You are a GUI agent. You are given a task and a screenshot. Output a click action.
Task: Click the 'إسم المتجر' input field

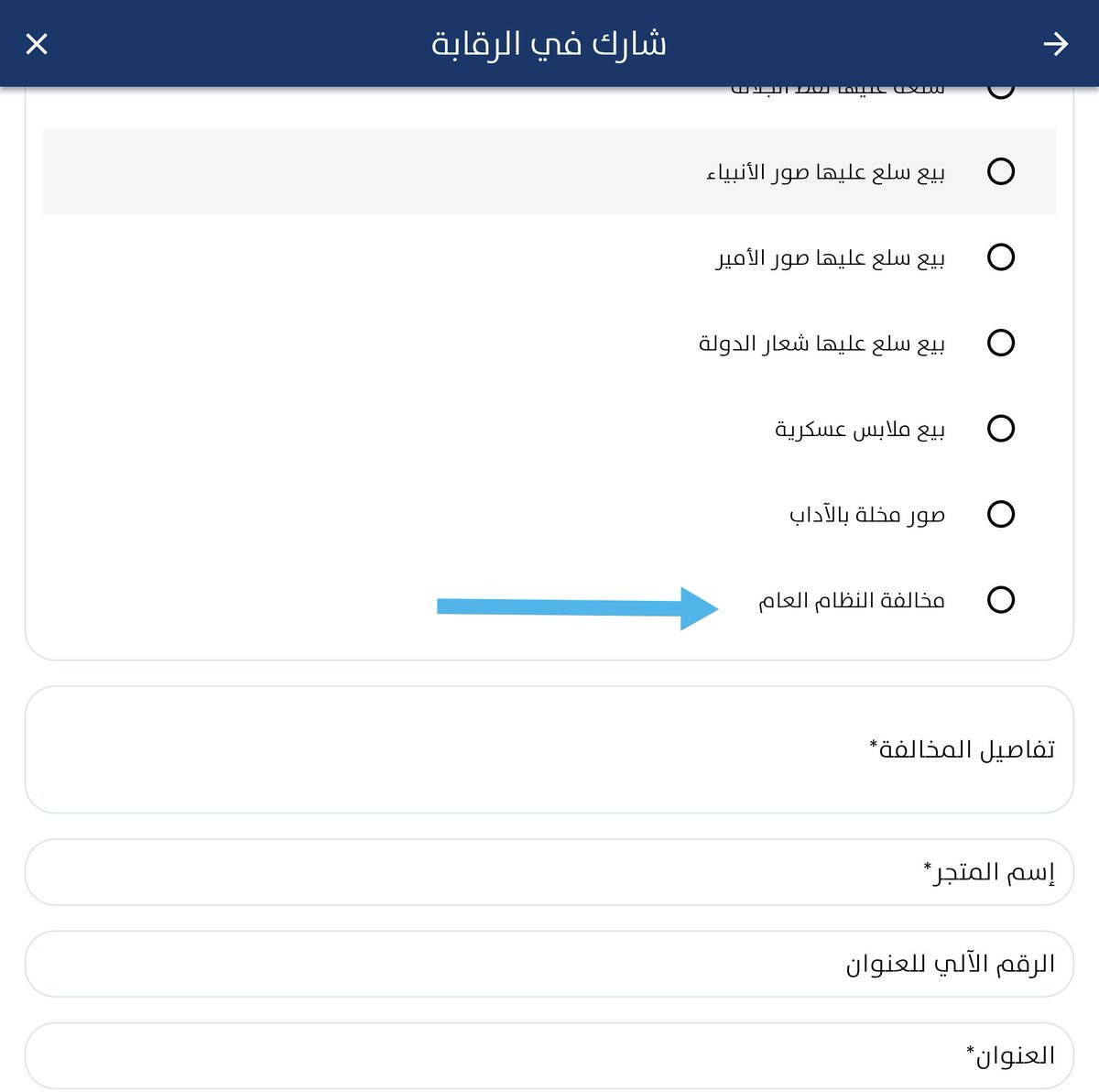[x=549, y=872]
